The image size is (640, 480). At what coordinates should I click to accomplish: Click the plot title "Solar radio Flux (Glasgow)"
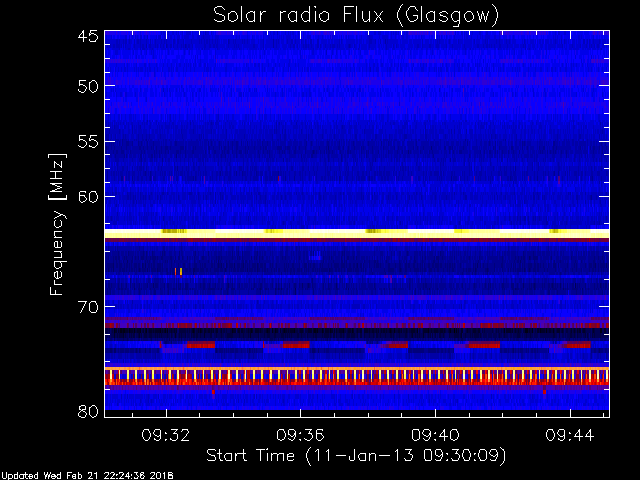[x=356, y=16]
